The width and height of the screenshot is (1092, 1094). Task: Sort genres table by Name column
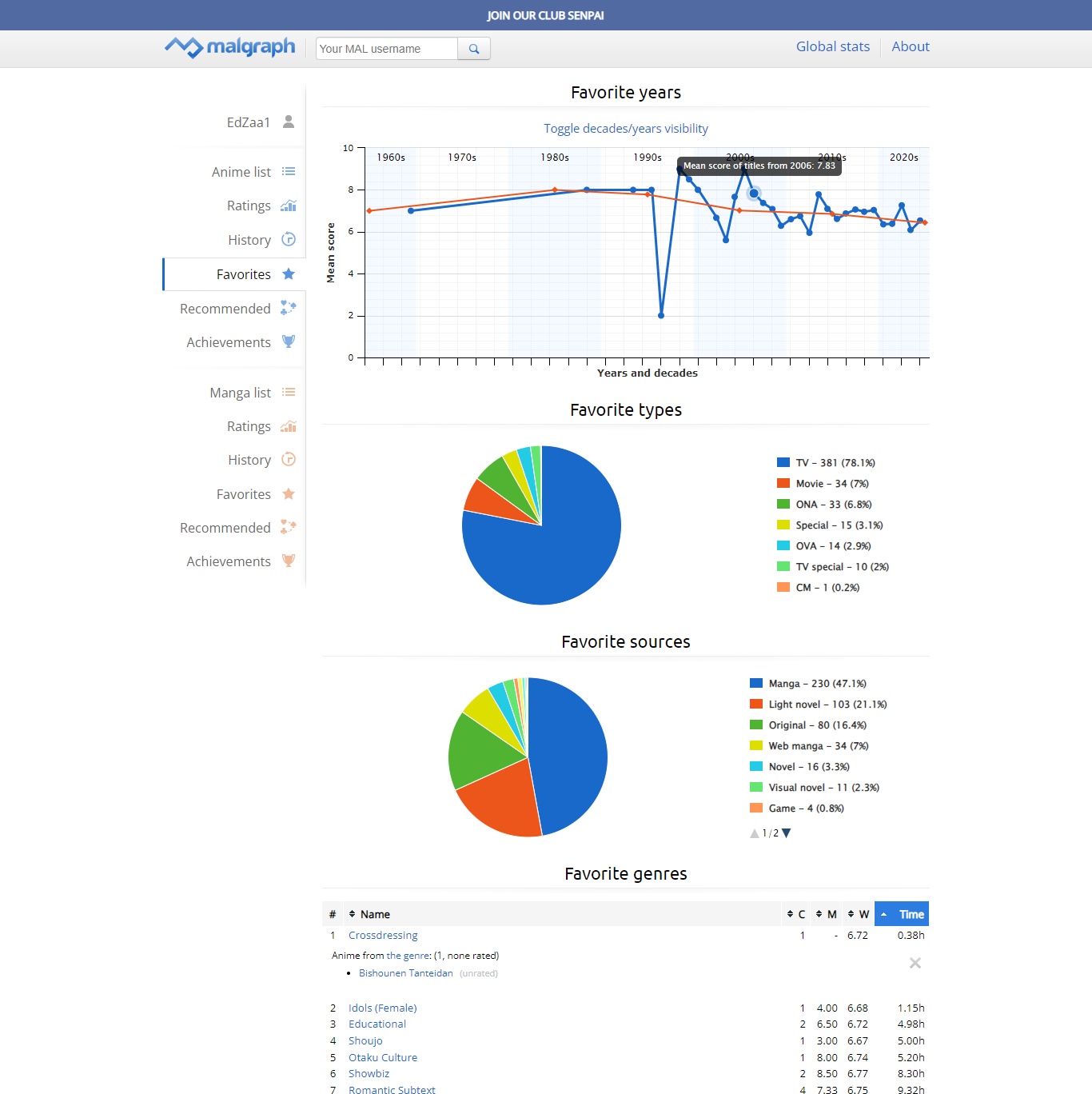(x=374, y=914)
